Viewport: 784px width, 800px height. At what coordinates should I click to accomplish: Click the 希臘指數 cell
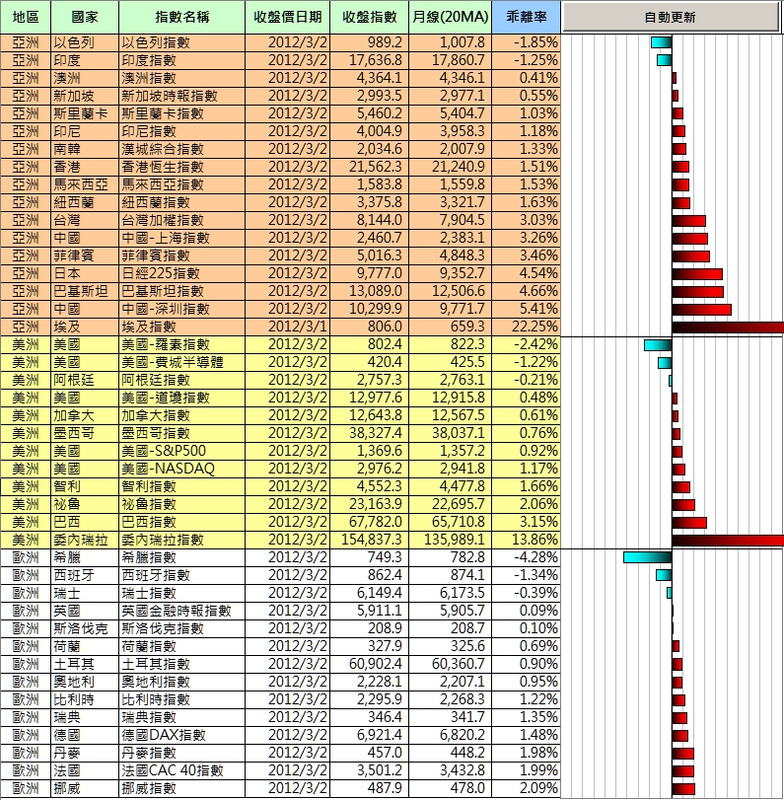(182, 557)
